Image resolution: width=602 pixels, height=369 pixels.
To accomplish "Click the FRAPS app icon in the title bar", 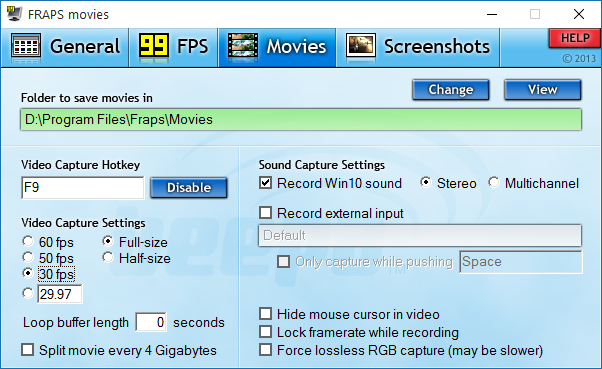I will pos(15,14).
